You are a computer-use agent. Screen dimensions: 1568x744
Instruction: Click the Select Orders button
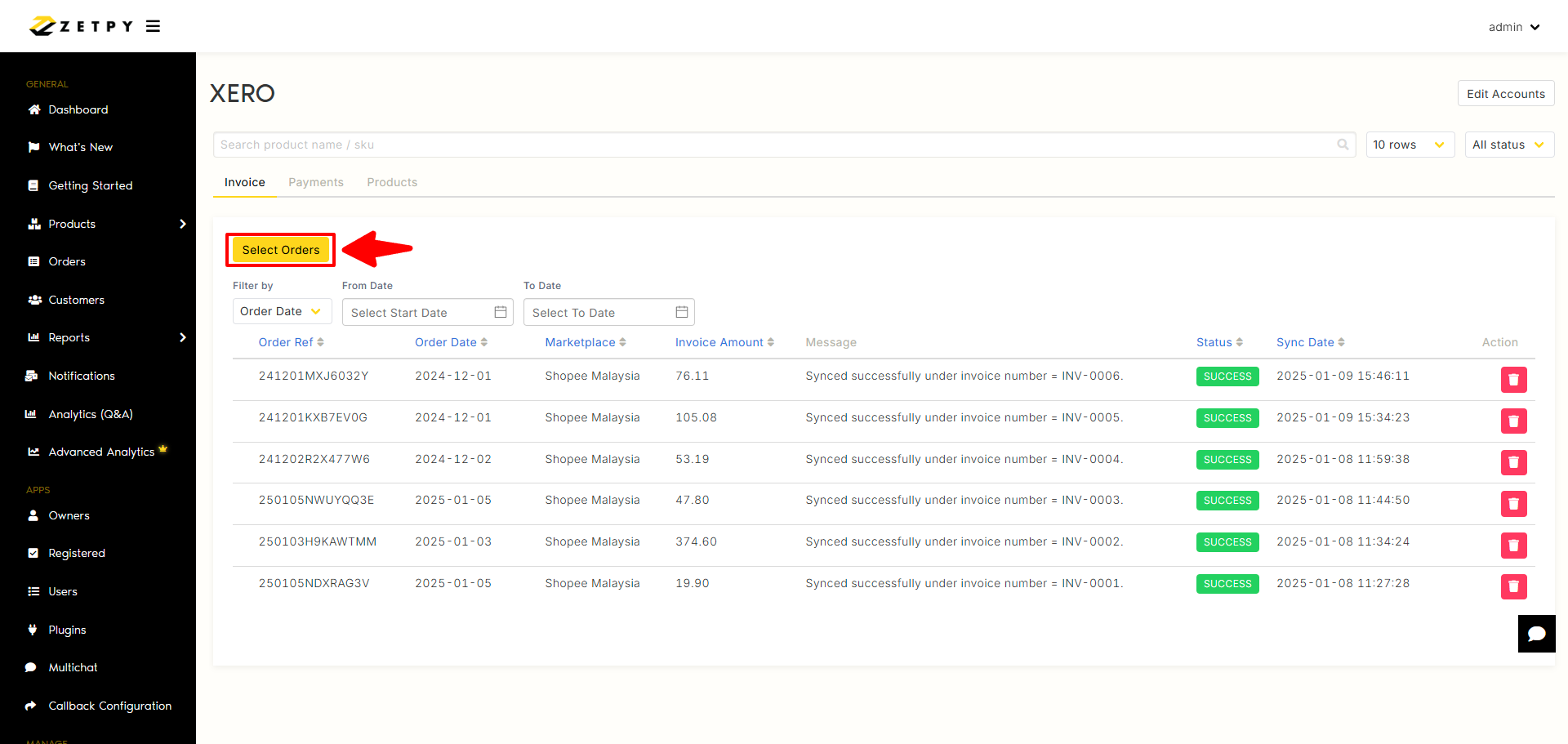click(281, 250)
